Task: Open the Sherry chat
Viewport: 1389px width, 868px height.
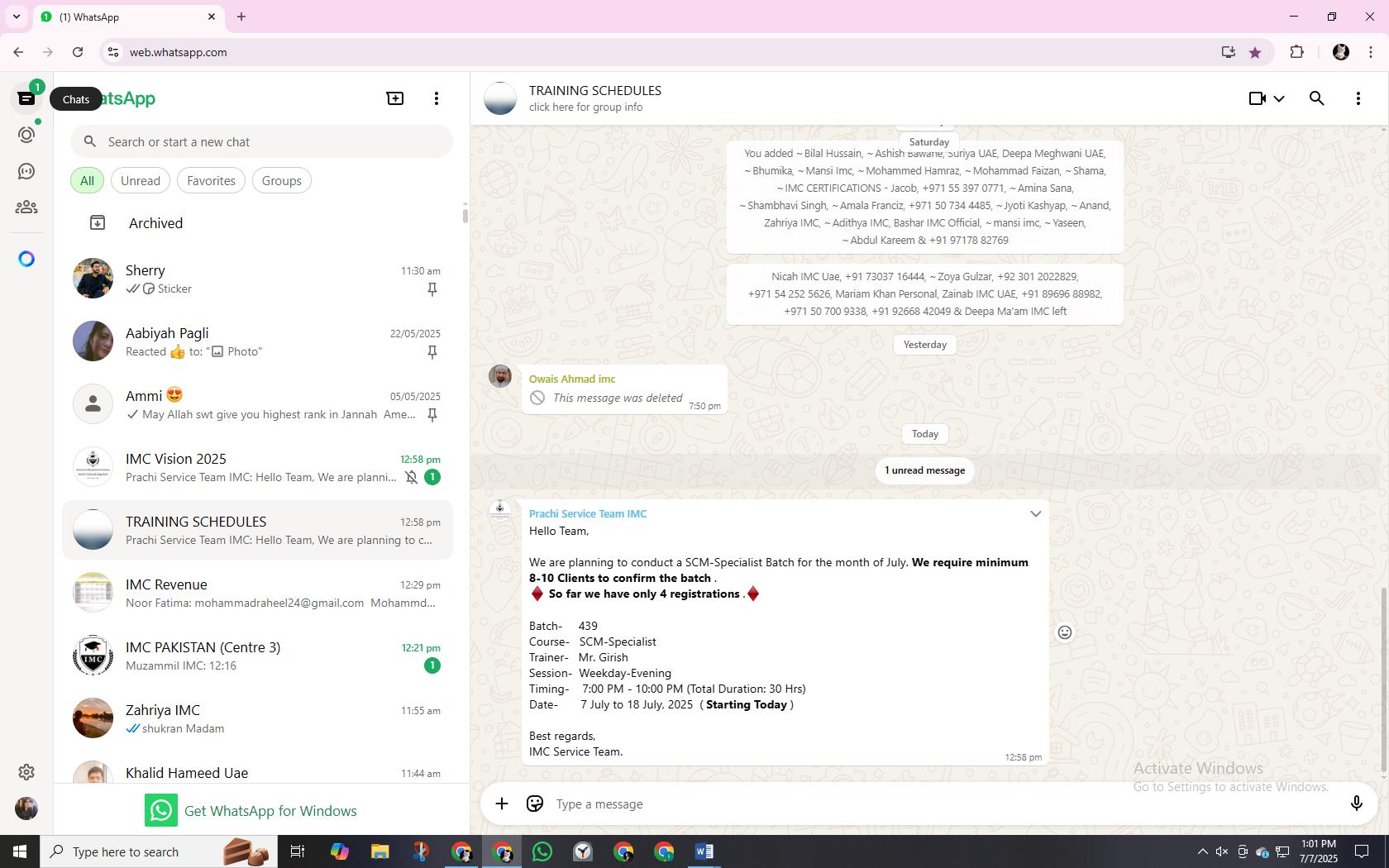Action: point(257,279)
